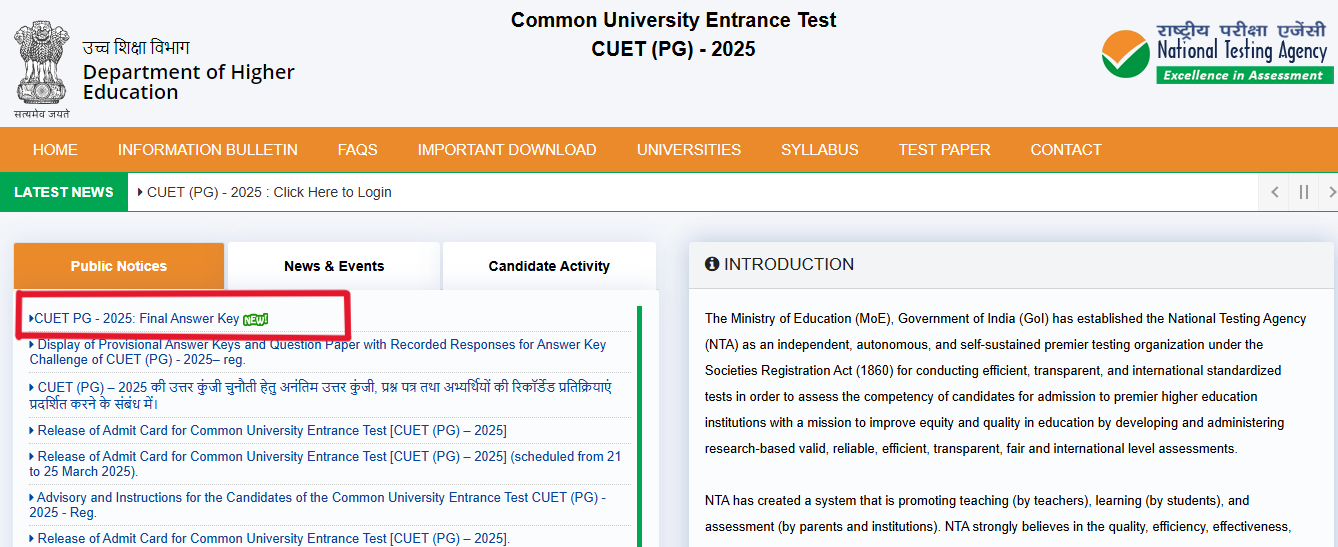
Task: Open the HOME menu item
Action: tap(55, 150)
